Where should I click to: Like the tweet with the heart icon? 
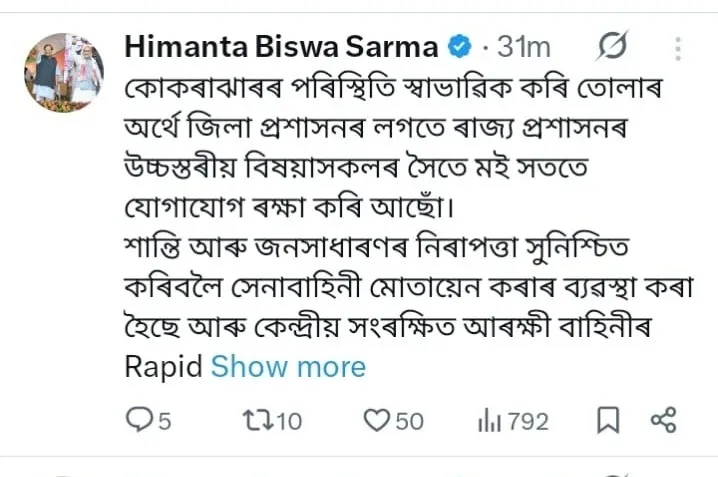tap(375, 421)
